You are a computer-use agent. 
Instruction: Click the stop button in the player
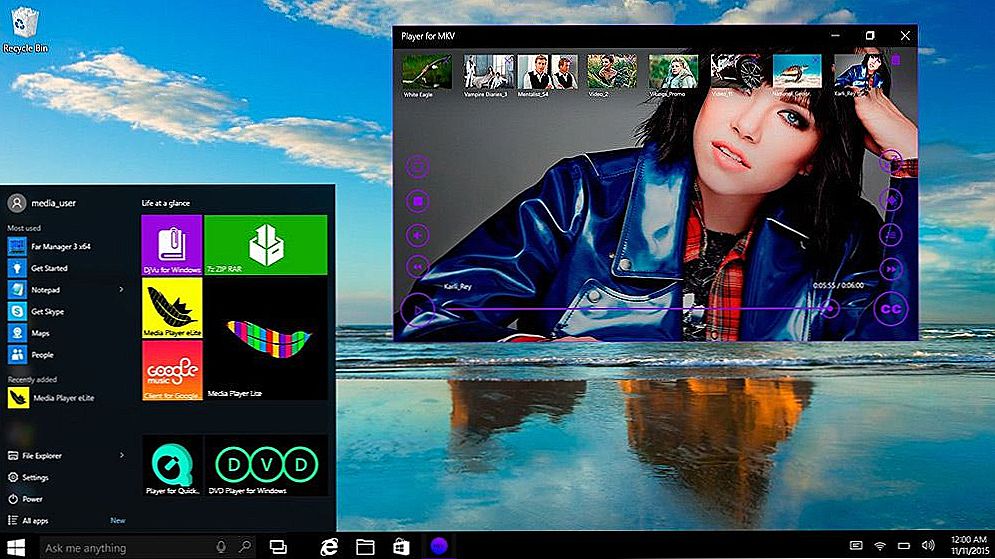[x=418, y=201]
